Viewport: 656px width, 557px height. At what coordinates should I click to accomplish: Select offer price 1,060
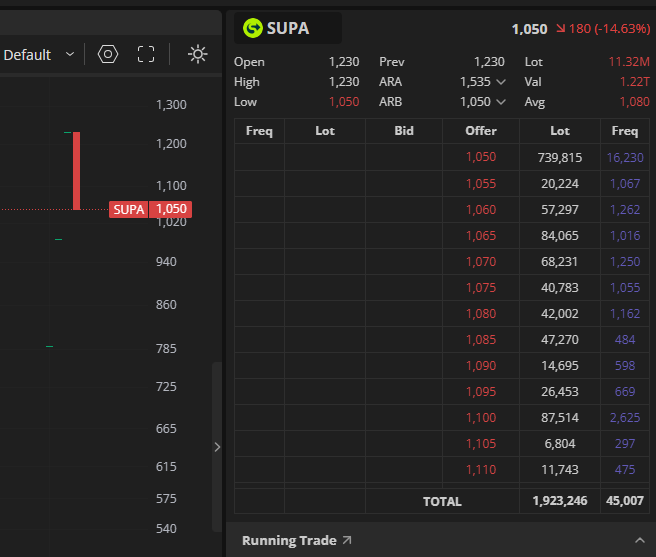[x=481, y=210]
